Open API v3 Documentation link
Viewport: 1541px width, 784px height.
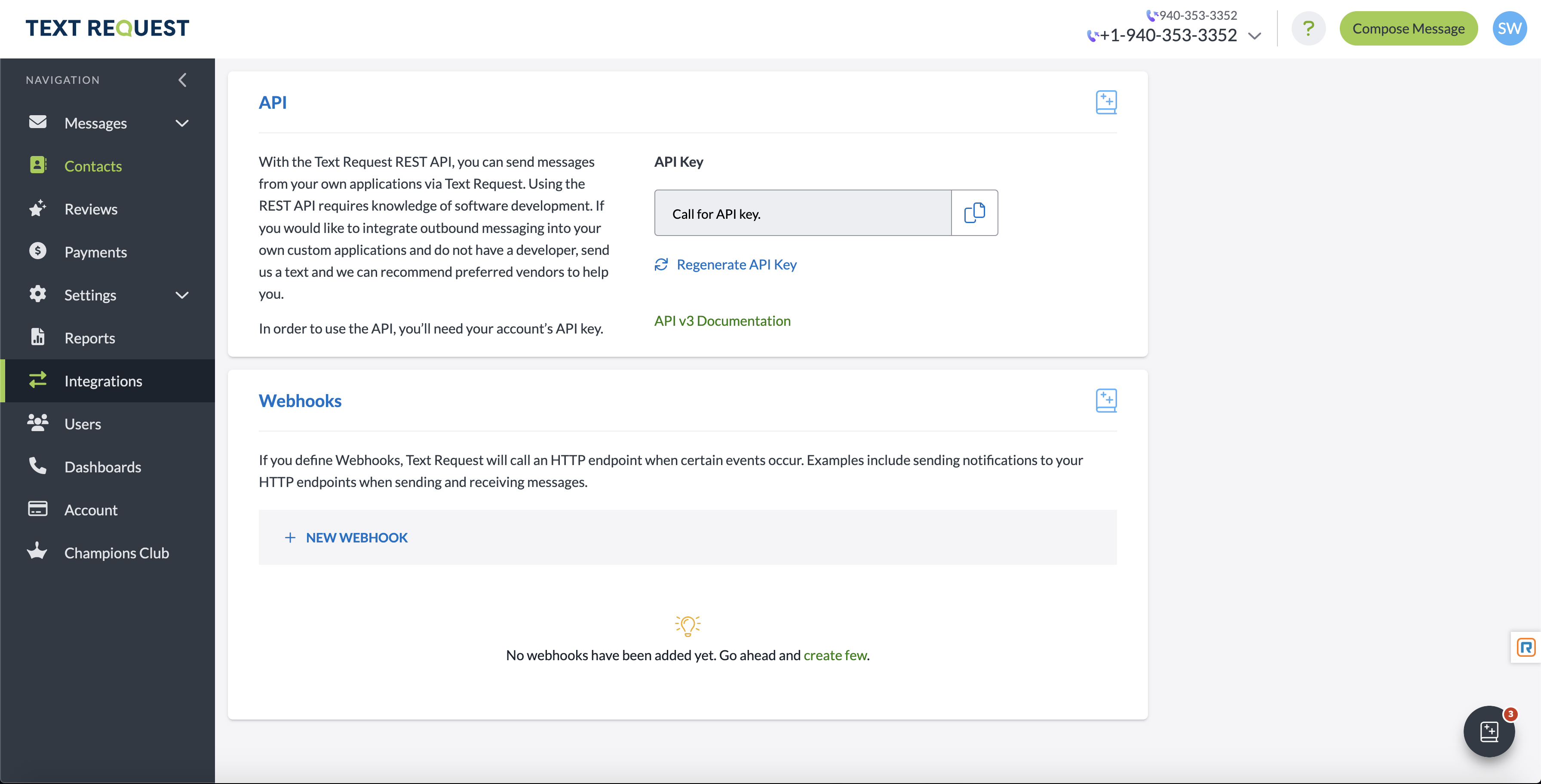pos(722,321)
